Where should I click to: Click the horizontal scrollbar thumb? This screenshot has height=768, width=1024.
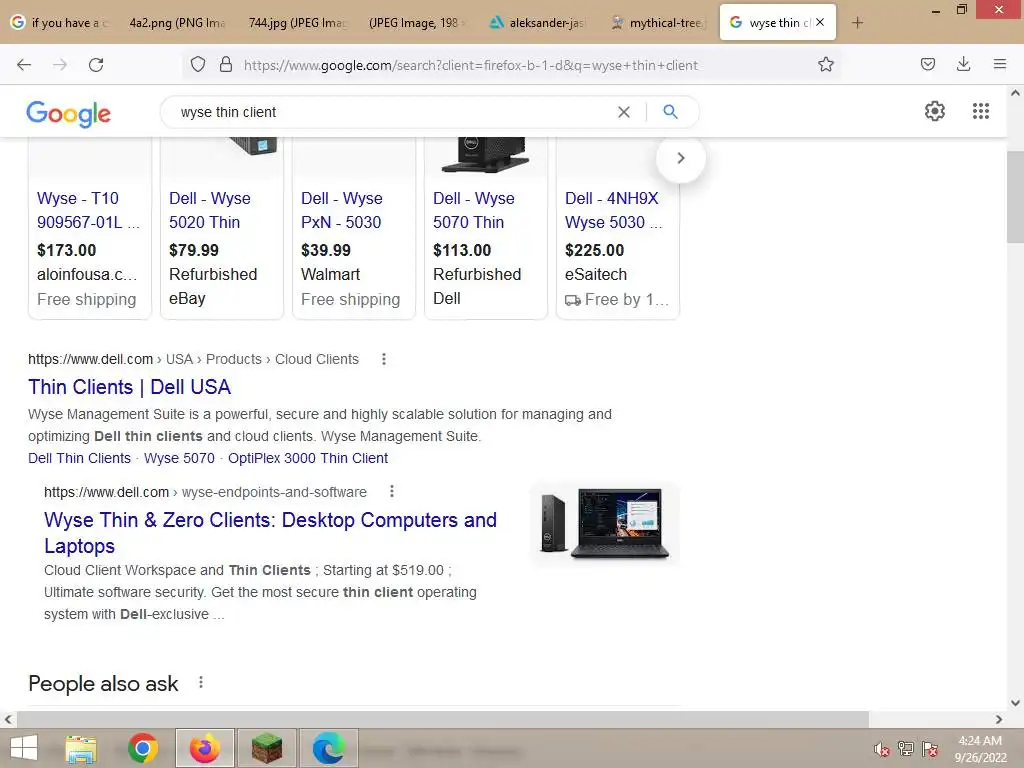point(442,720)
